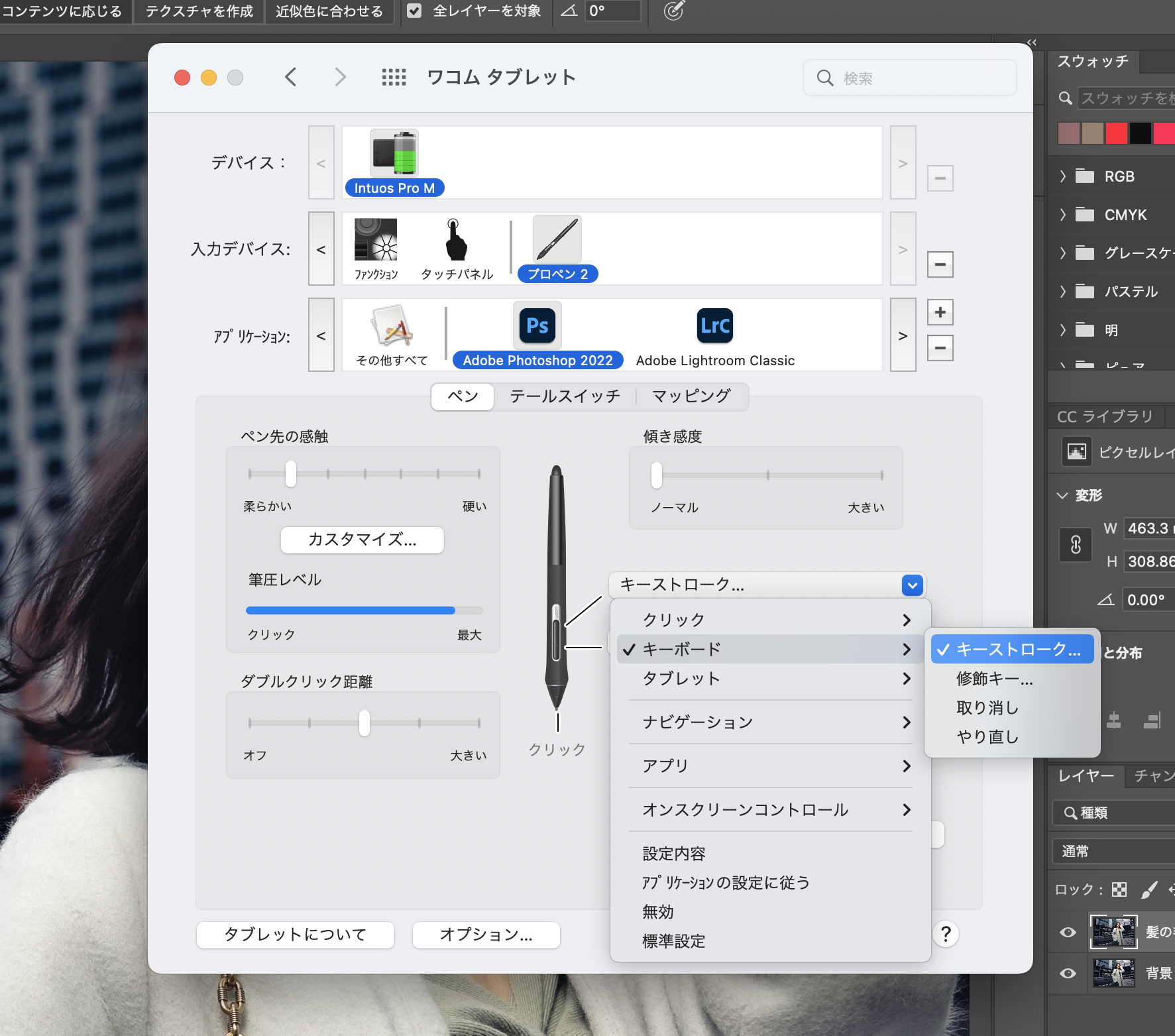The width and height of the screenshot is (1175, 1036).
Task: Hide the 背景 layer with its eye icon
Action: 1068,973
